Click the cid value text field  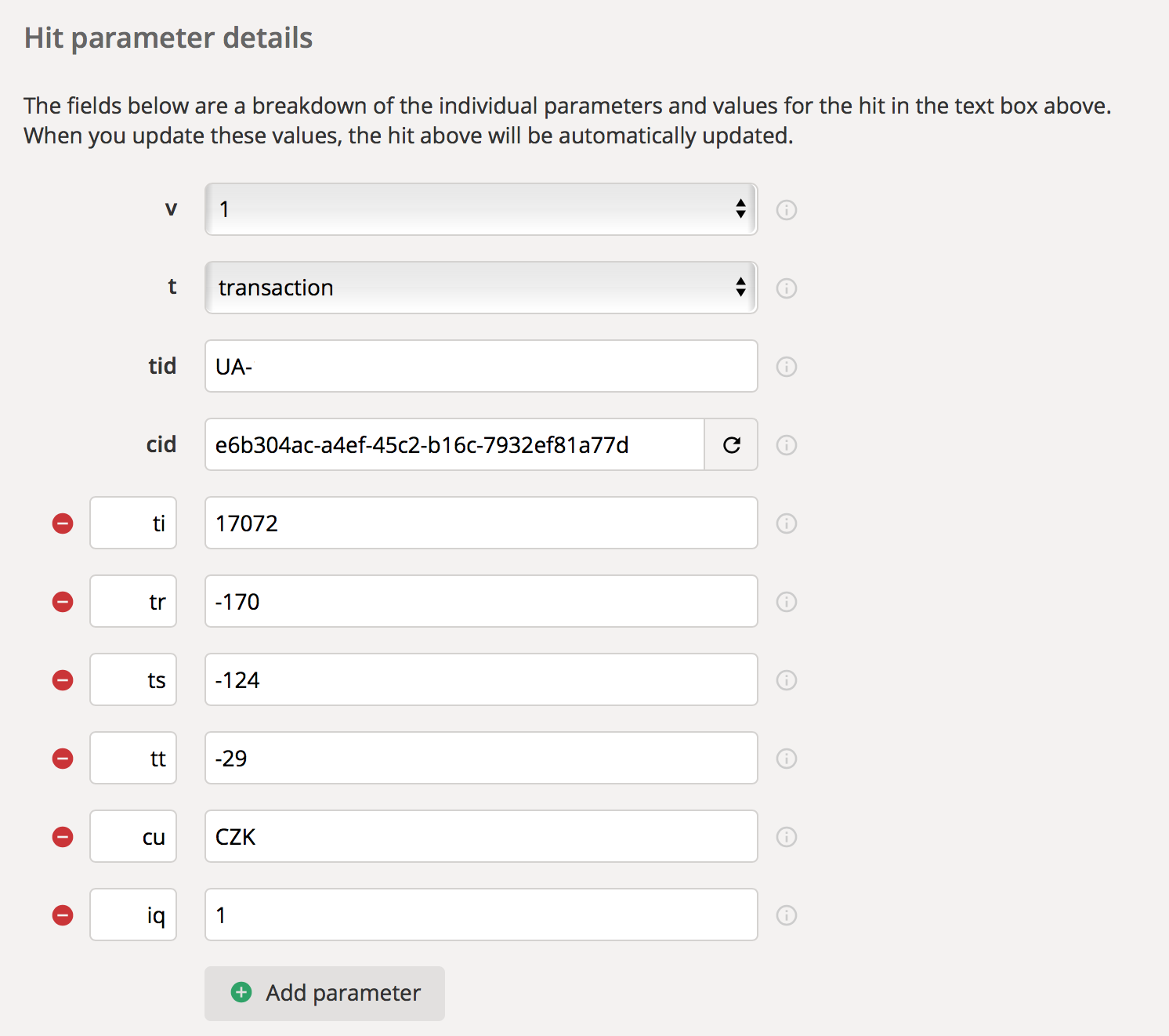pos(454,445)
